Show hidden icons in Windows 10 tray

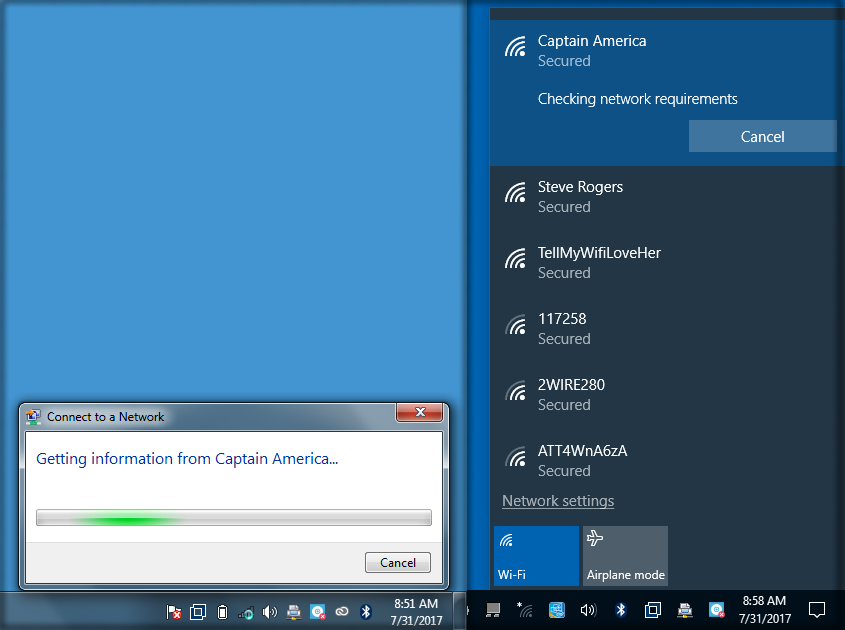pos(468,610)
